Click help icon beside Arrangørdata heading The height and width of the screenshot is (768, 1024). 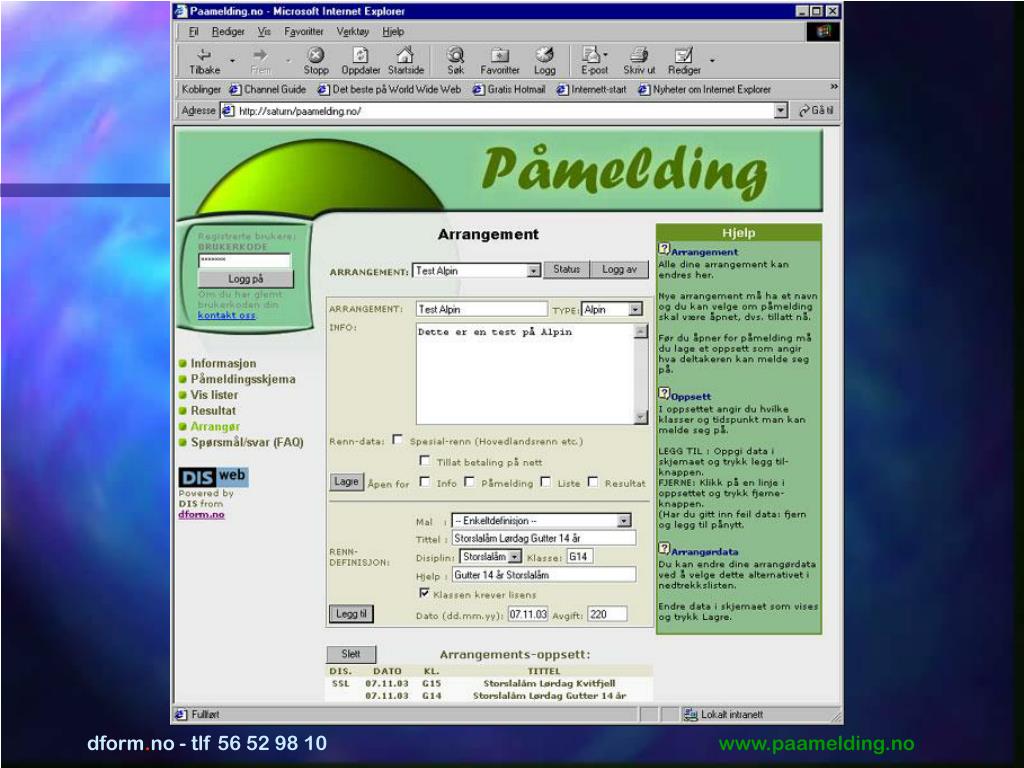(x=664, y=549)
